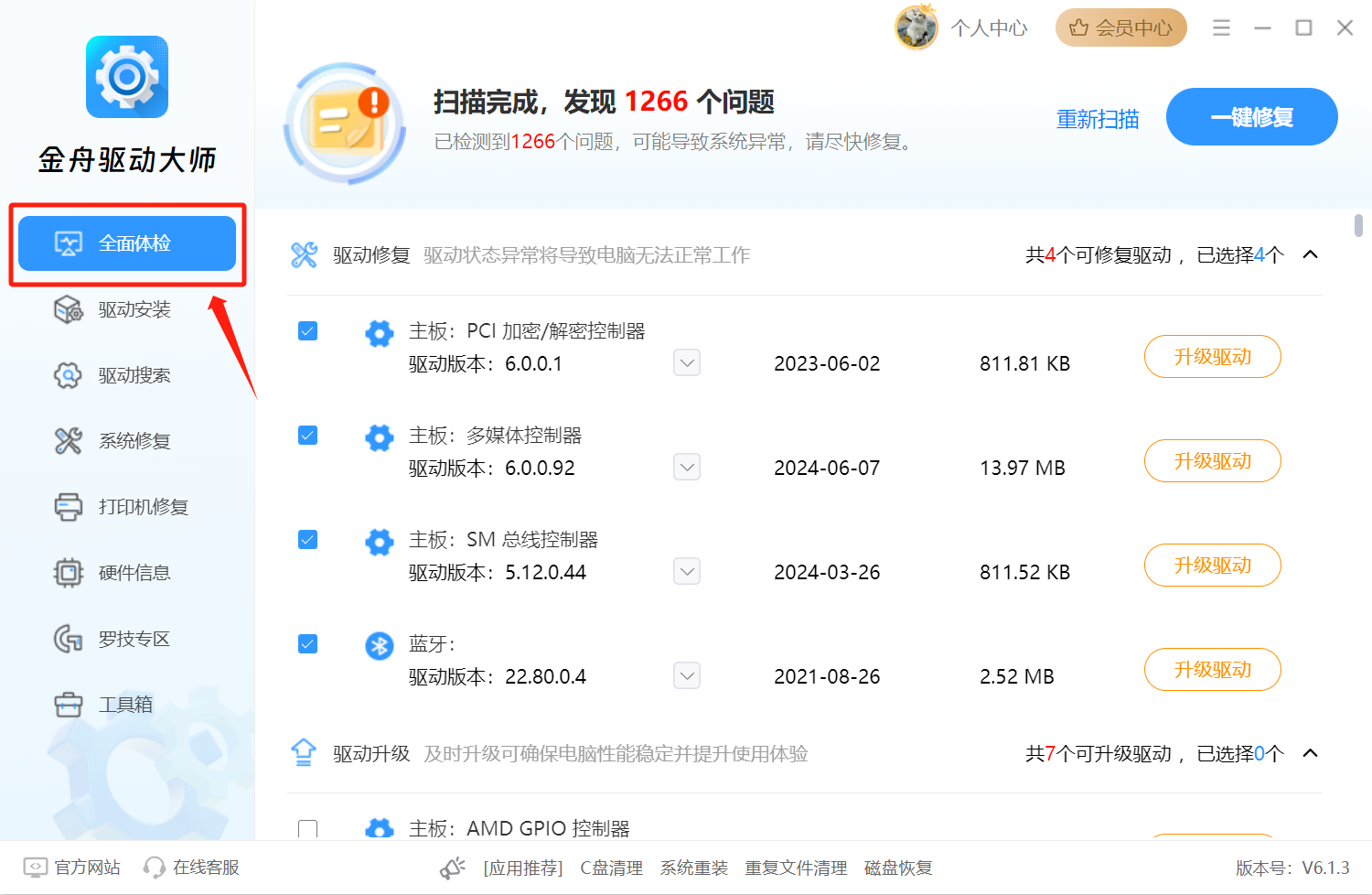Go to 驱动搜索 in sidebar
This screenshot has width=1372, height=895.
click(127, 375)
